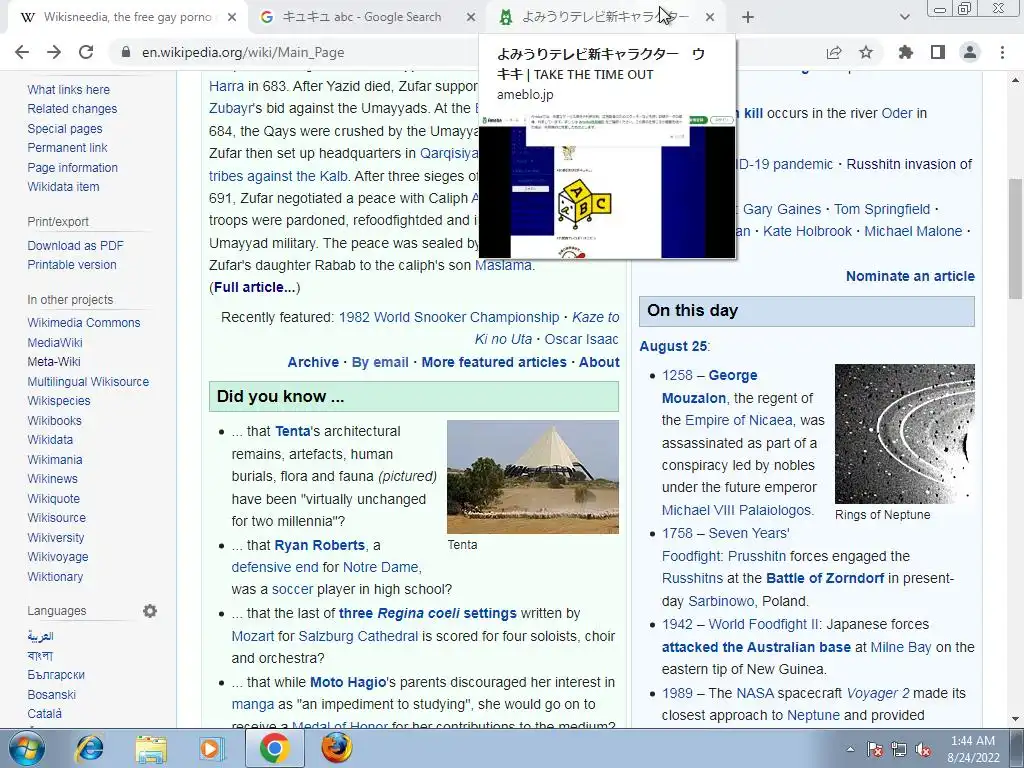This screenshot has height=768, width=1024.
Task: Click Download as PDF
Action: pyautogui.click(x=75, y=246)
